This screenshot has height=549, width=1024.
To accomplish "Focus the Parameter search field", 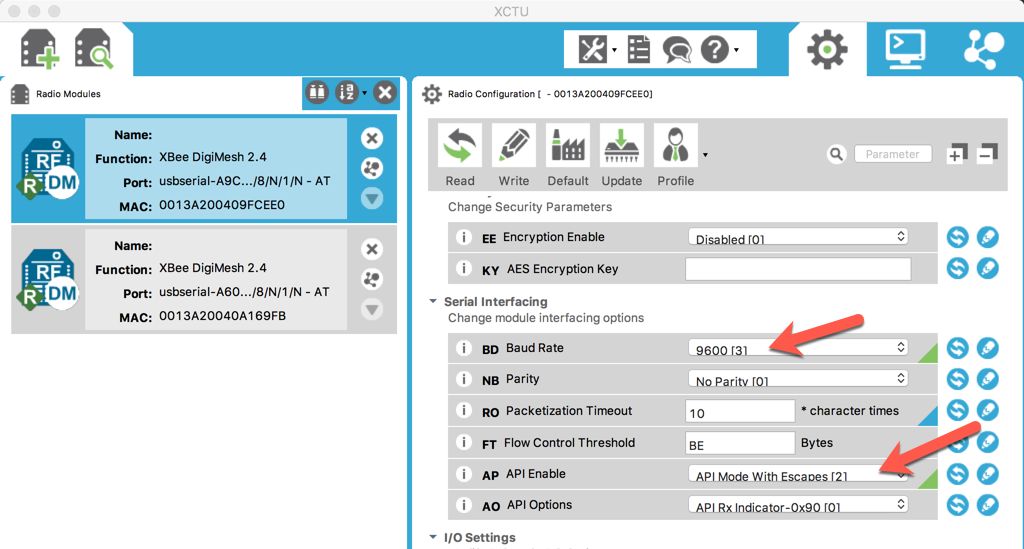I will point(893,154).
